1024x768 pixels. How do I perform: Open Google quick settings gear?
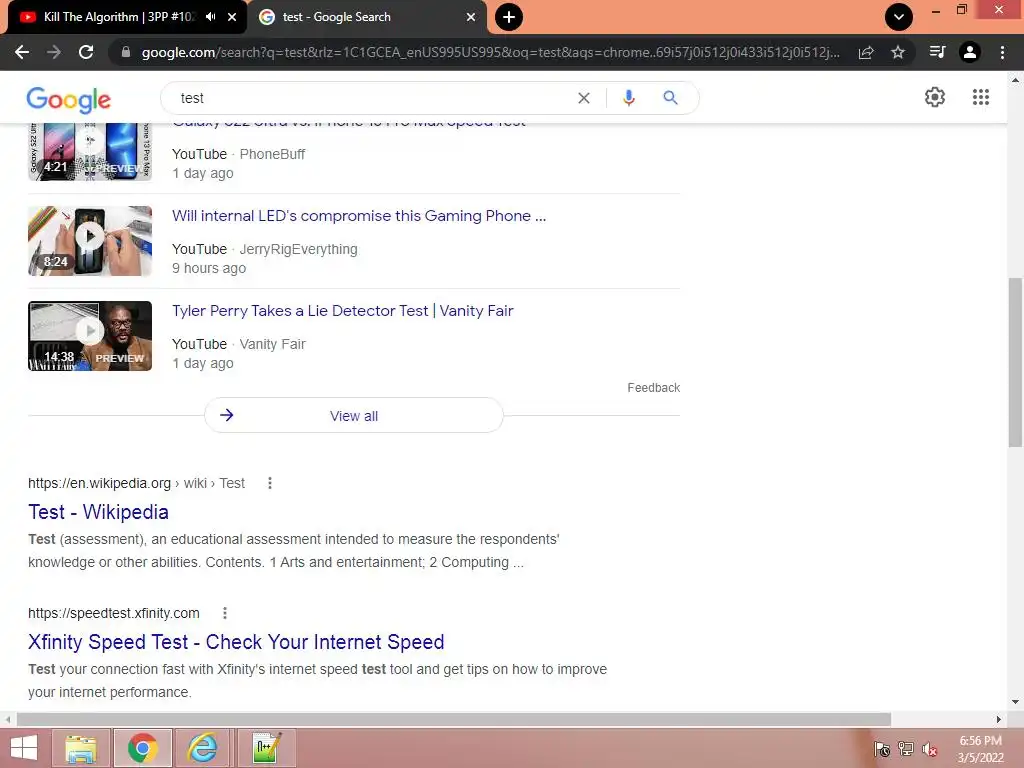coord(935,97)
